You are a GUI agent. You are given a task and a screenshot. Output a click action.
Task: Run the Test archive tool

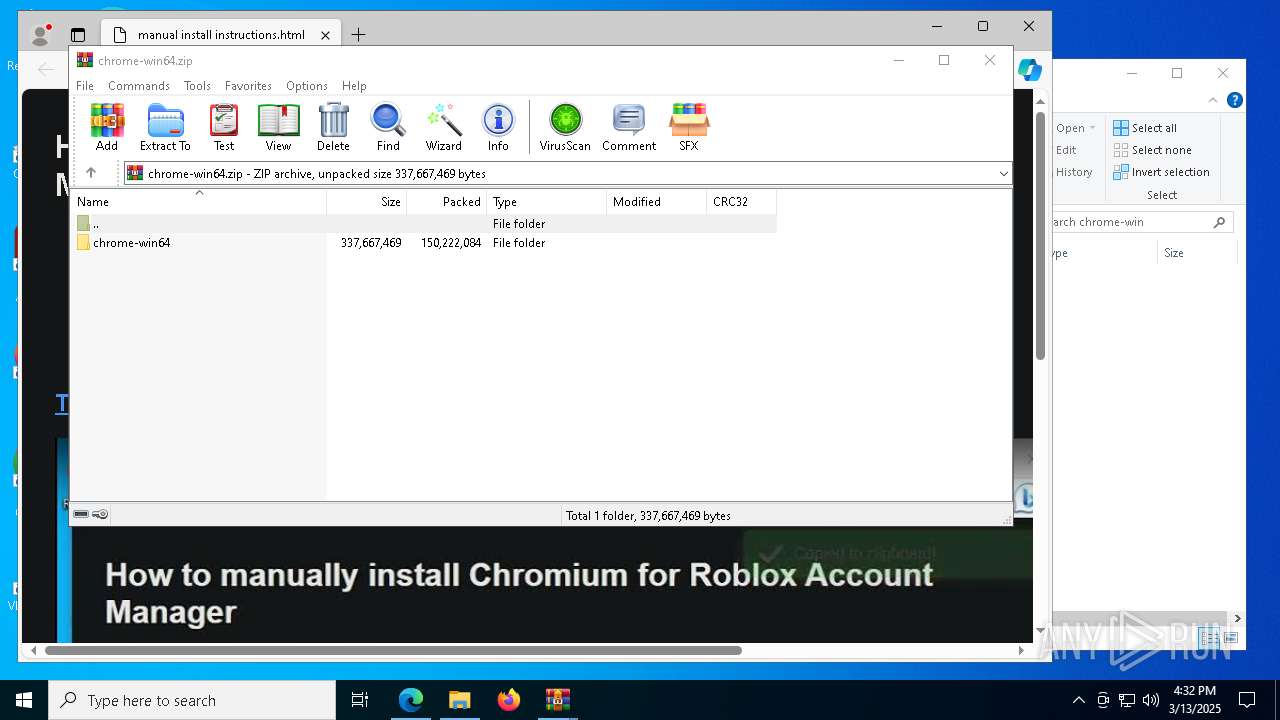[x=224, y=127]
